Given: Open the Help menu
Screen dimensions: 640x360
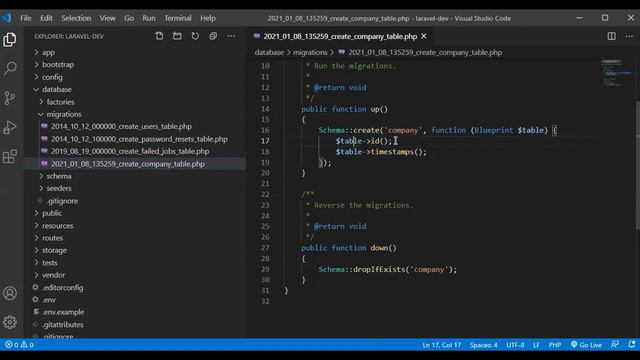Looking at the screenshot, I should pos(208,18).
